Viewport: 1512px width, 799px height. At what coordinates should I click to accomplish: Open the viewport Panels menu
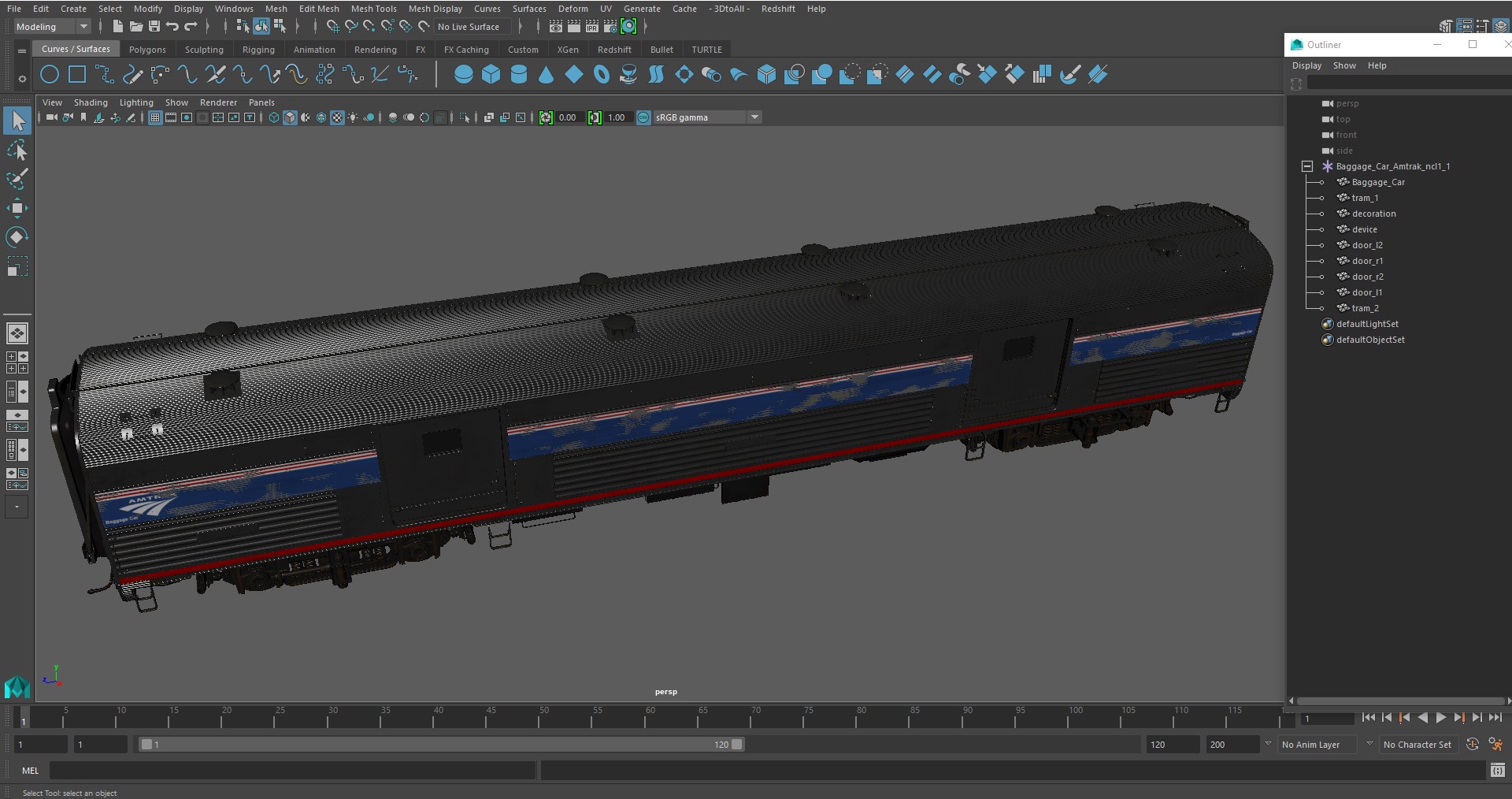pos(261,102)
